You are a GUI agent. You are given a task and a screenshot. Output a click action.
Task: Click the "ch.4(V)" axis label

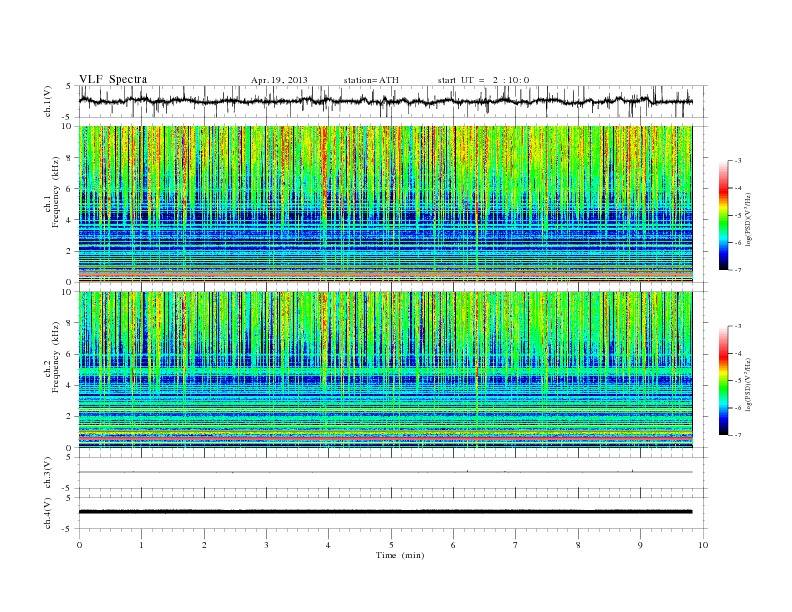point(48,513)
